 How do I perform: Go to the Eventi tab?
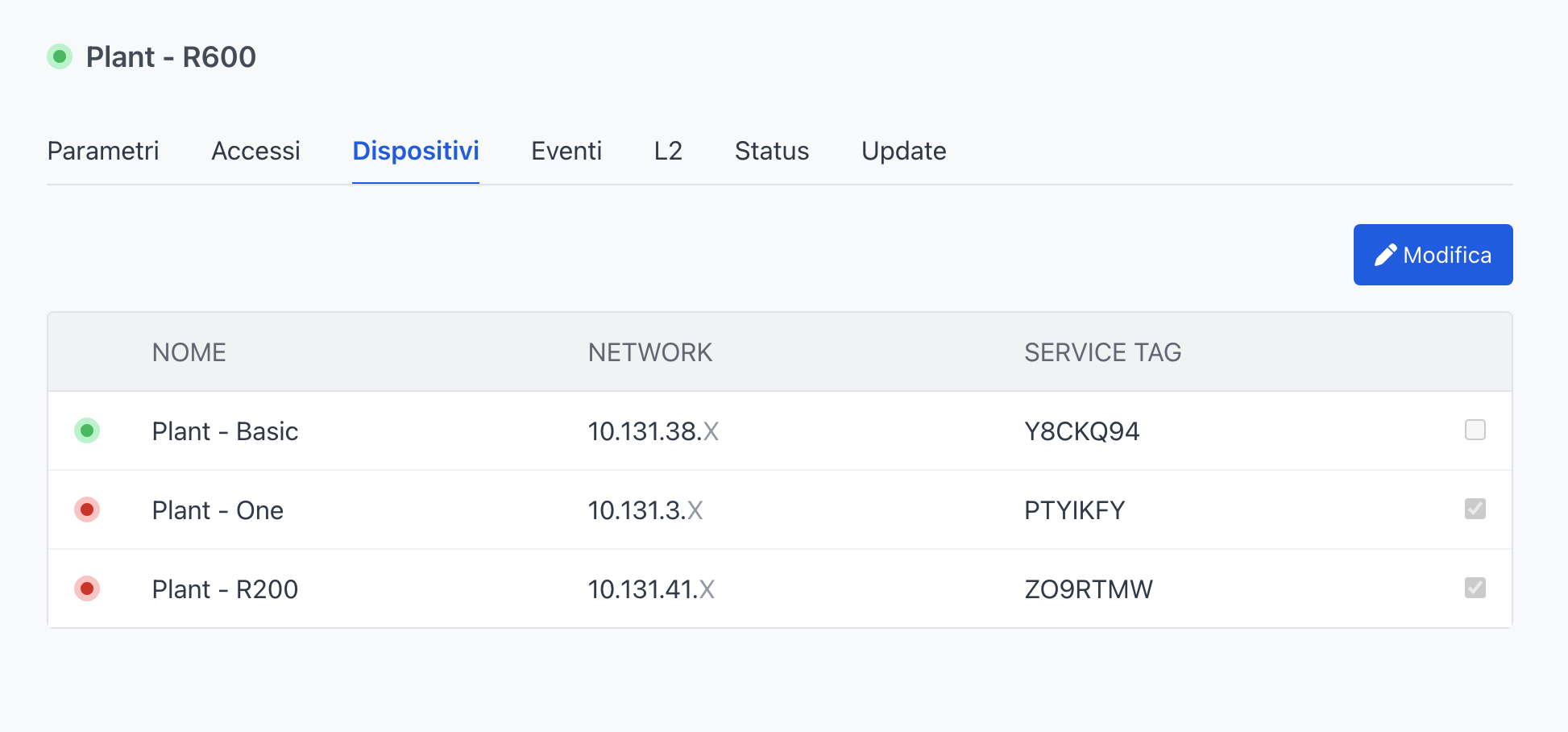pos(566,151)
